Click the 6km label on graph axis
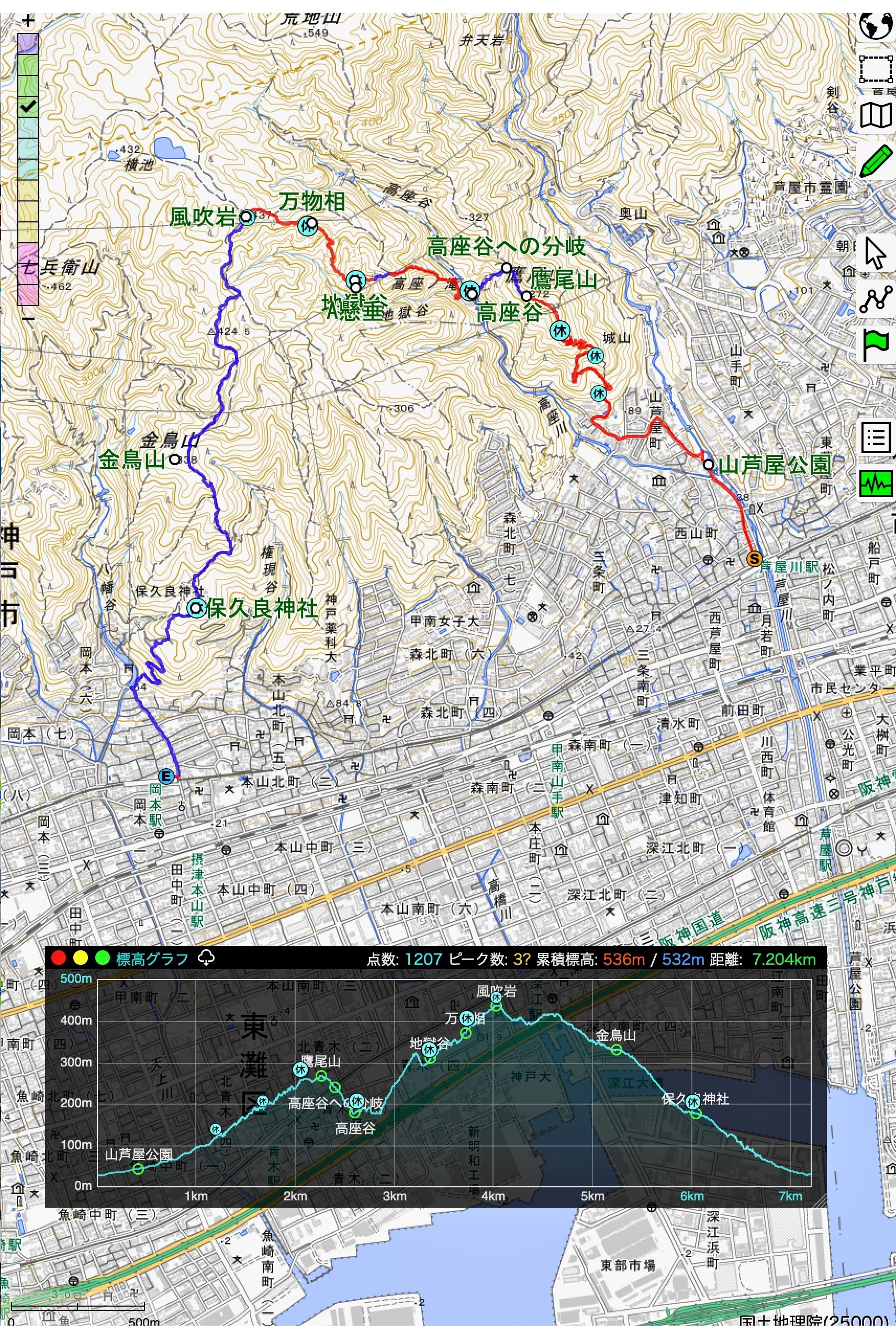 click(x=691, y=1196)
